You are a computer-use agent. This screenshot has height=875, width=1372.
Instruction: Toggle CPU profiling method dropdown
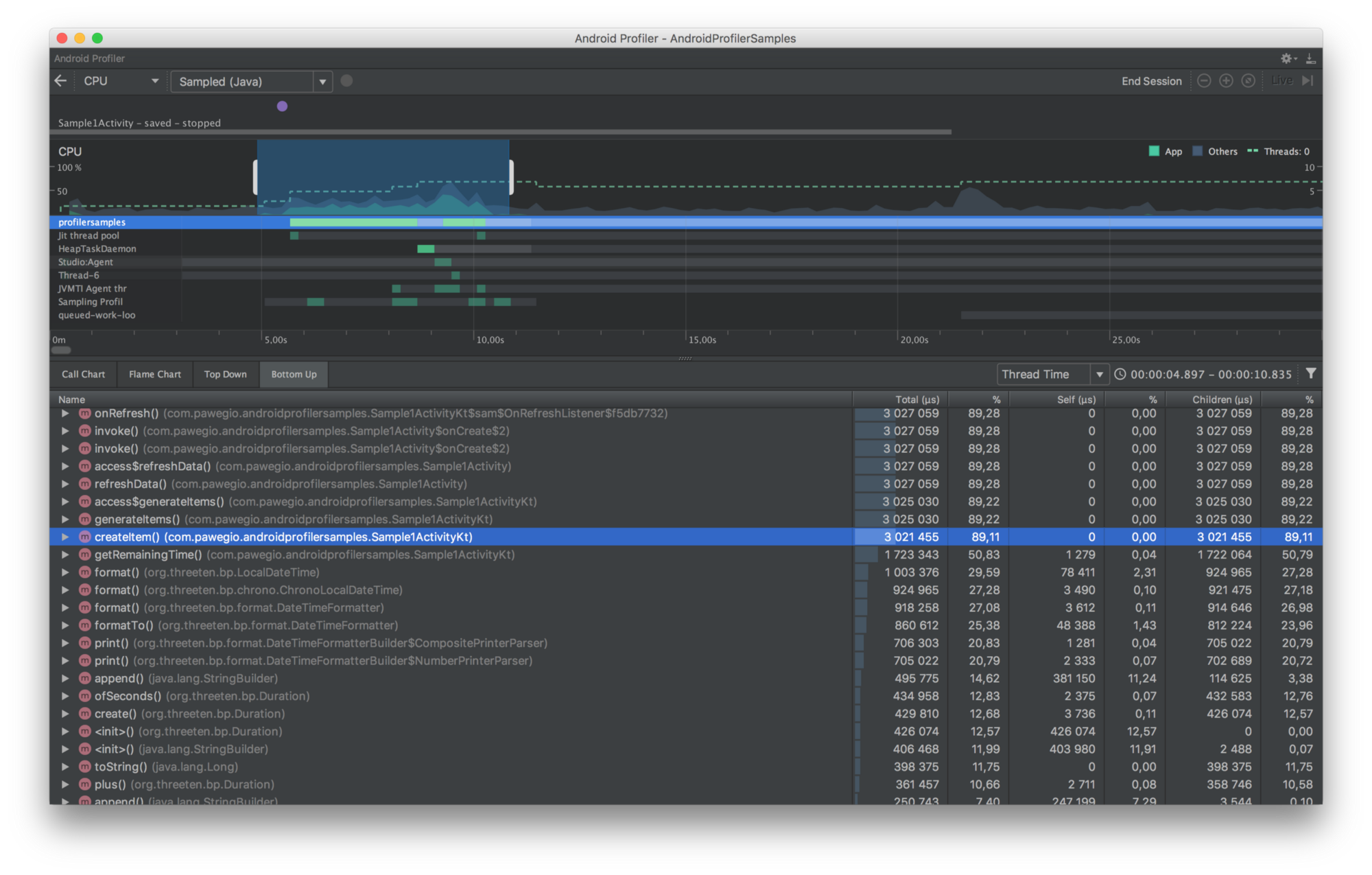tap(321, 81)
